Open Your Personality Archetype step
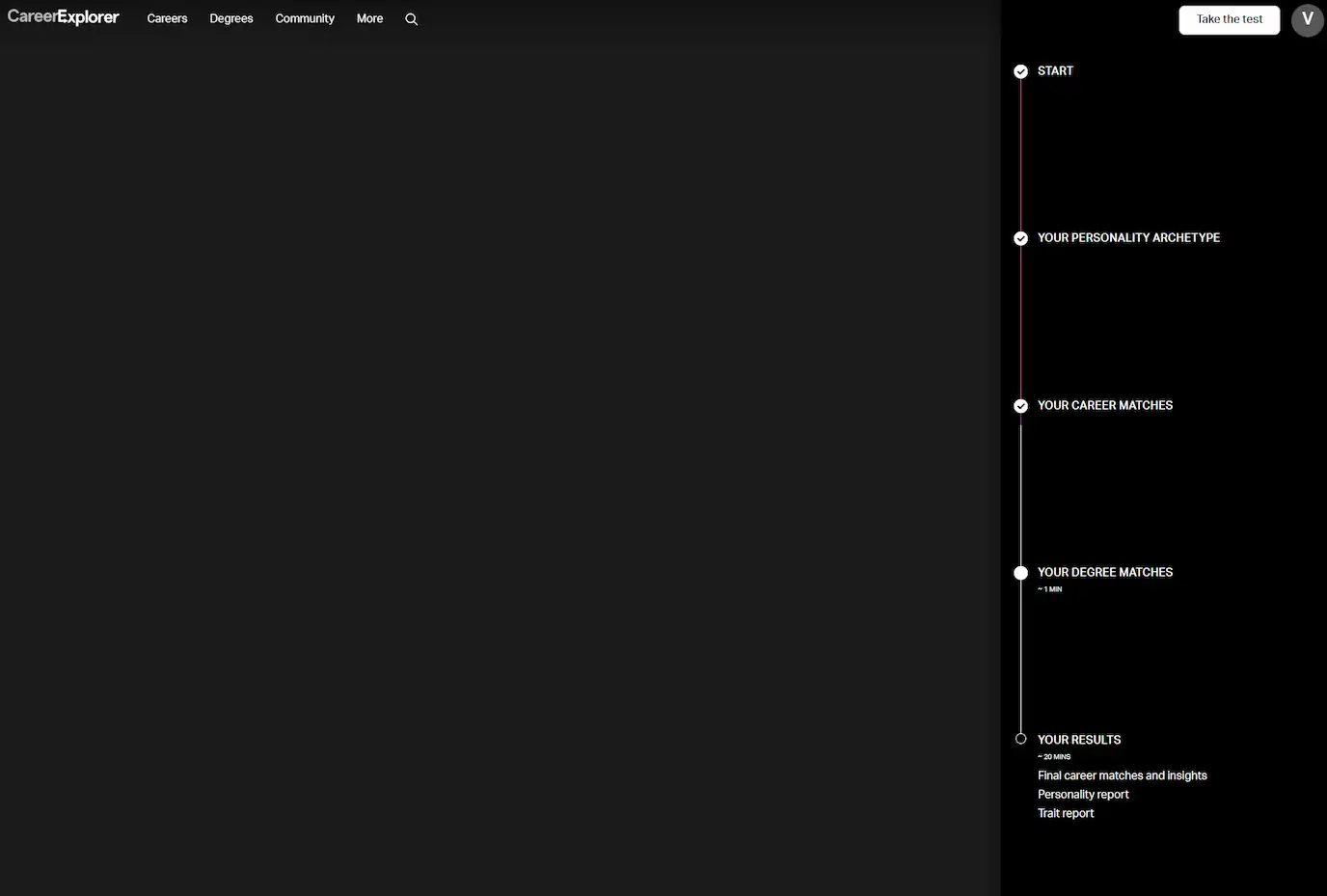Viewport: 1327px width, 896px height. point(1128,238)
